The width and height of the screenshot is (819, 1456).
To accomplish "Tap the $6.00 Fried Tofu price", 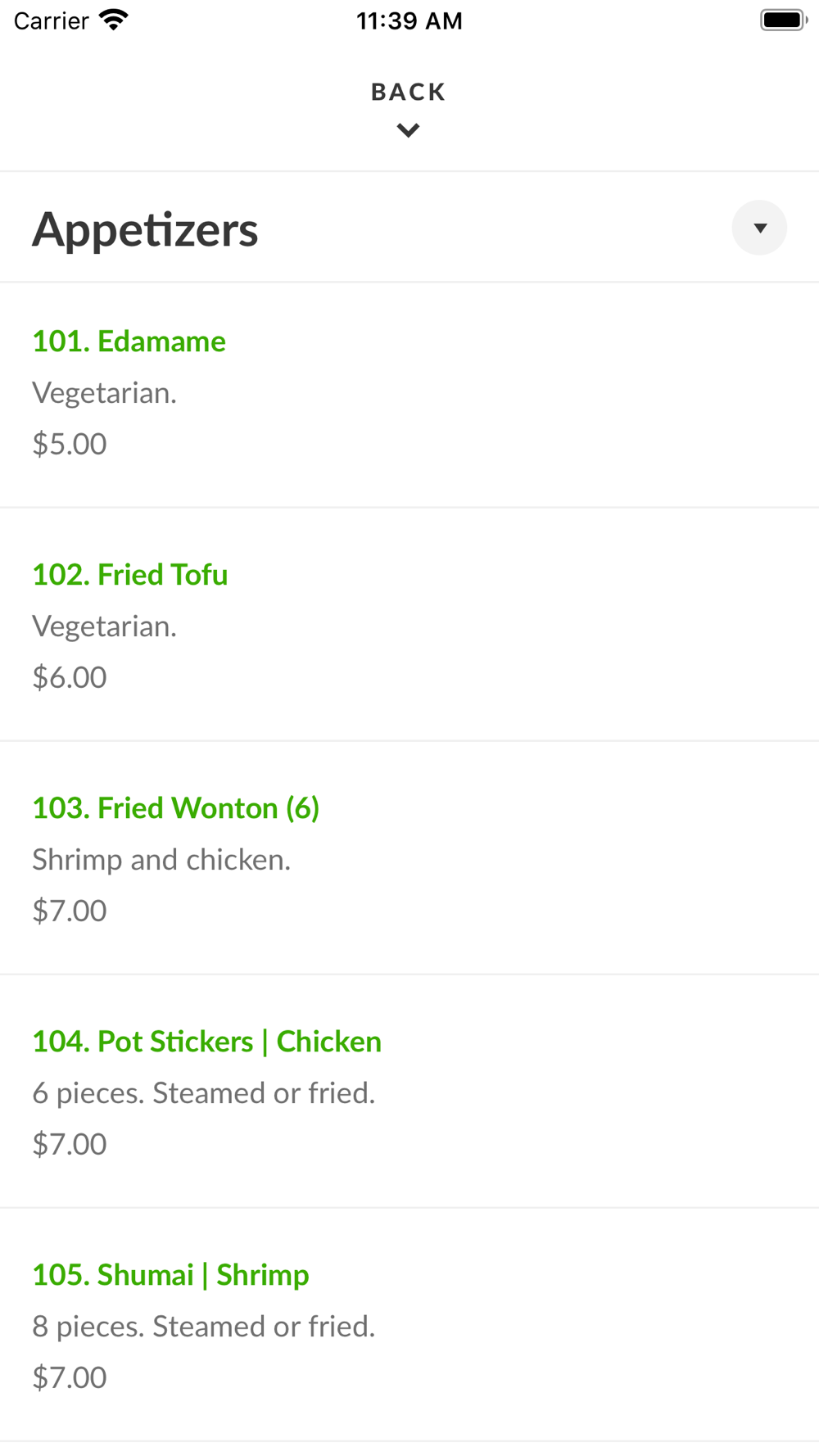I will pos(70,676).
